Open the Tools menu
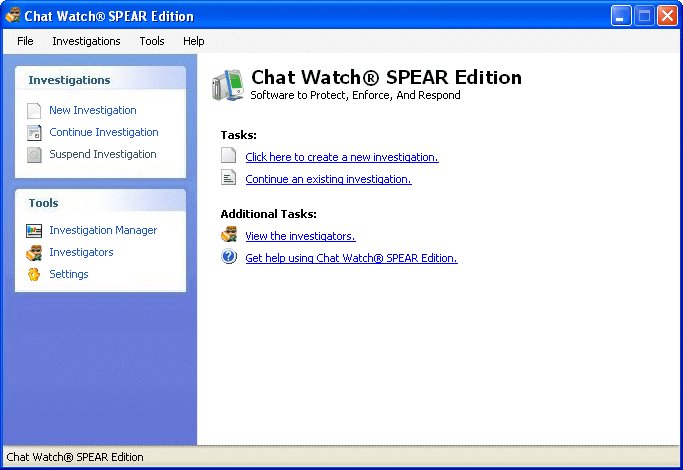Image resolution: width=683 pixels, height=470 pixels. pos(152,41)
